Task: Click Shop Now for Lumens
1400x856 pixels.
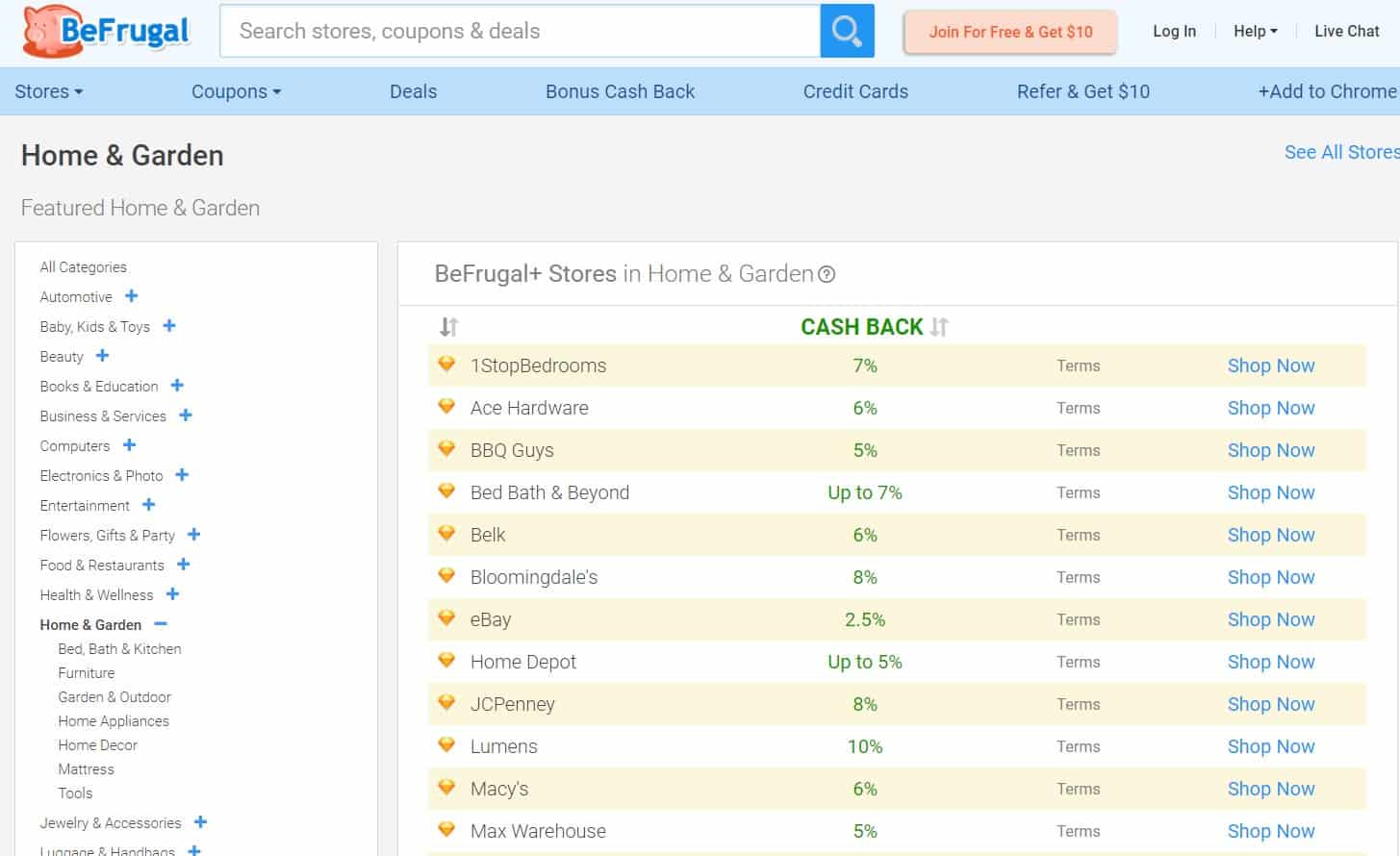Action: click(x=1271, y=746)
